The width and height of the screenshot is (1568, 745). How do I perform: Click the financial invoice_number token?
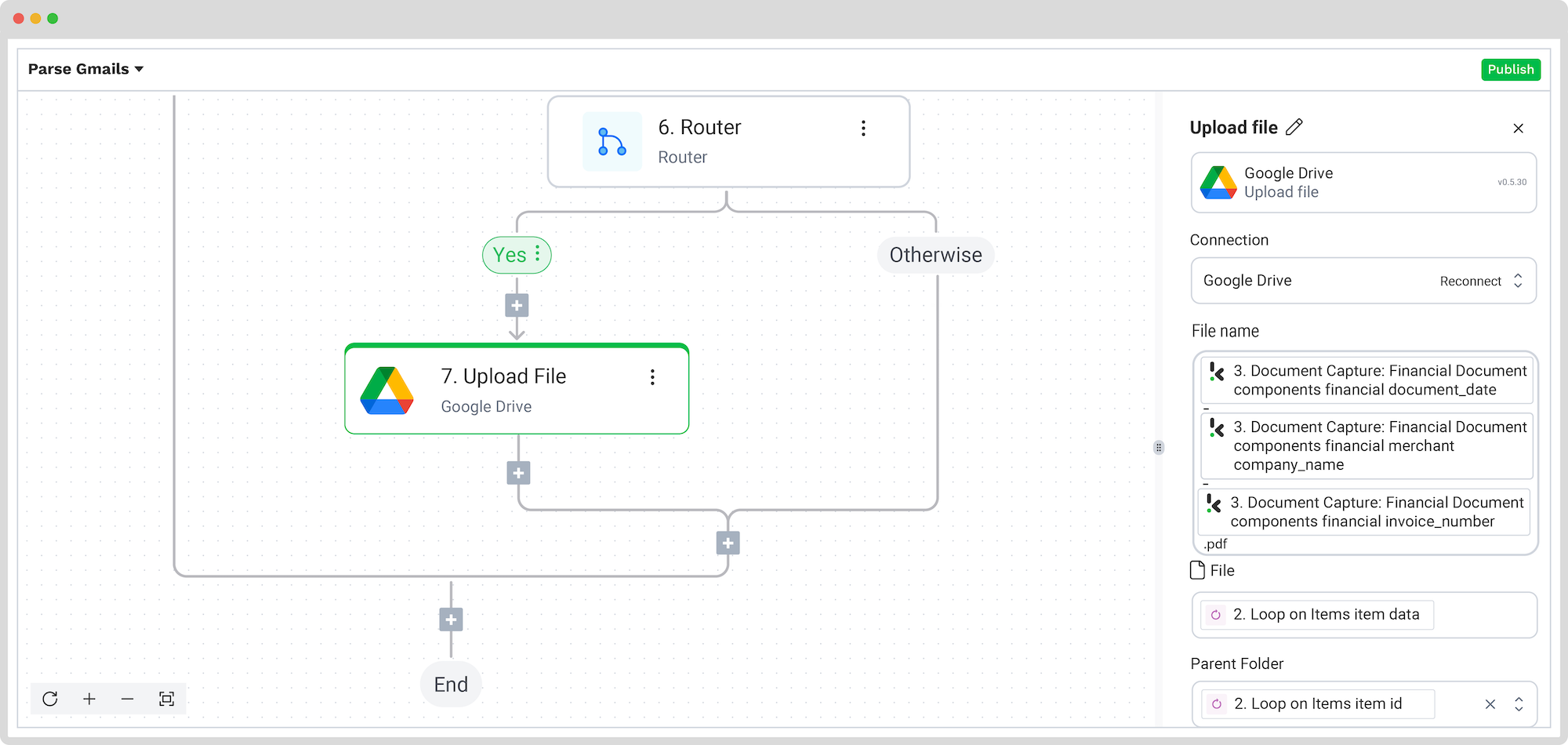(x=1363, y=512)
